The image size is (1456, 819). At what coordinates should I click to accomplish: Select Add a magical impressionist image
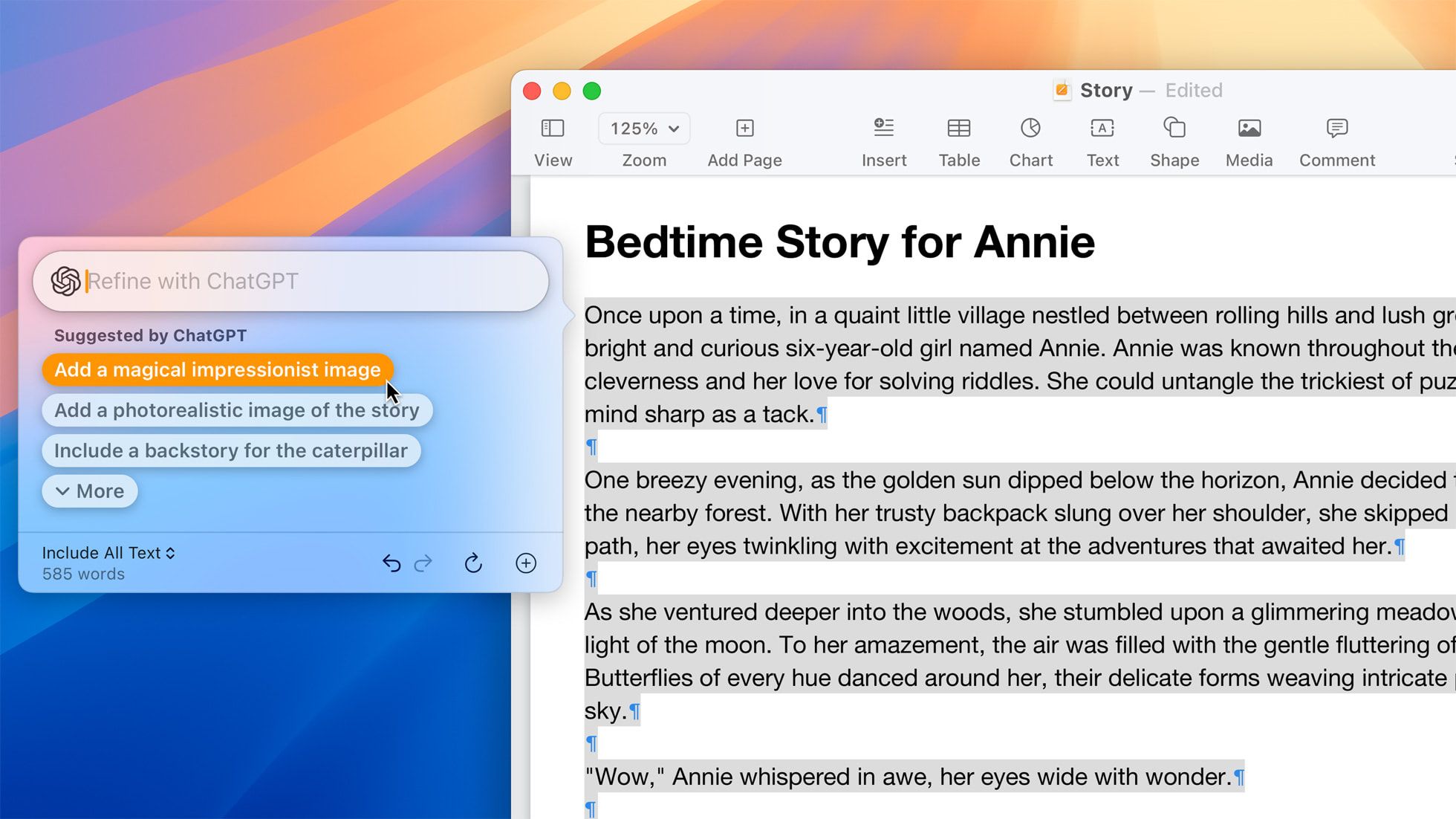(x=217, y=370)
